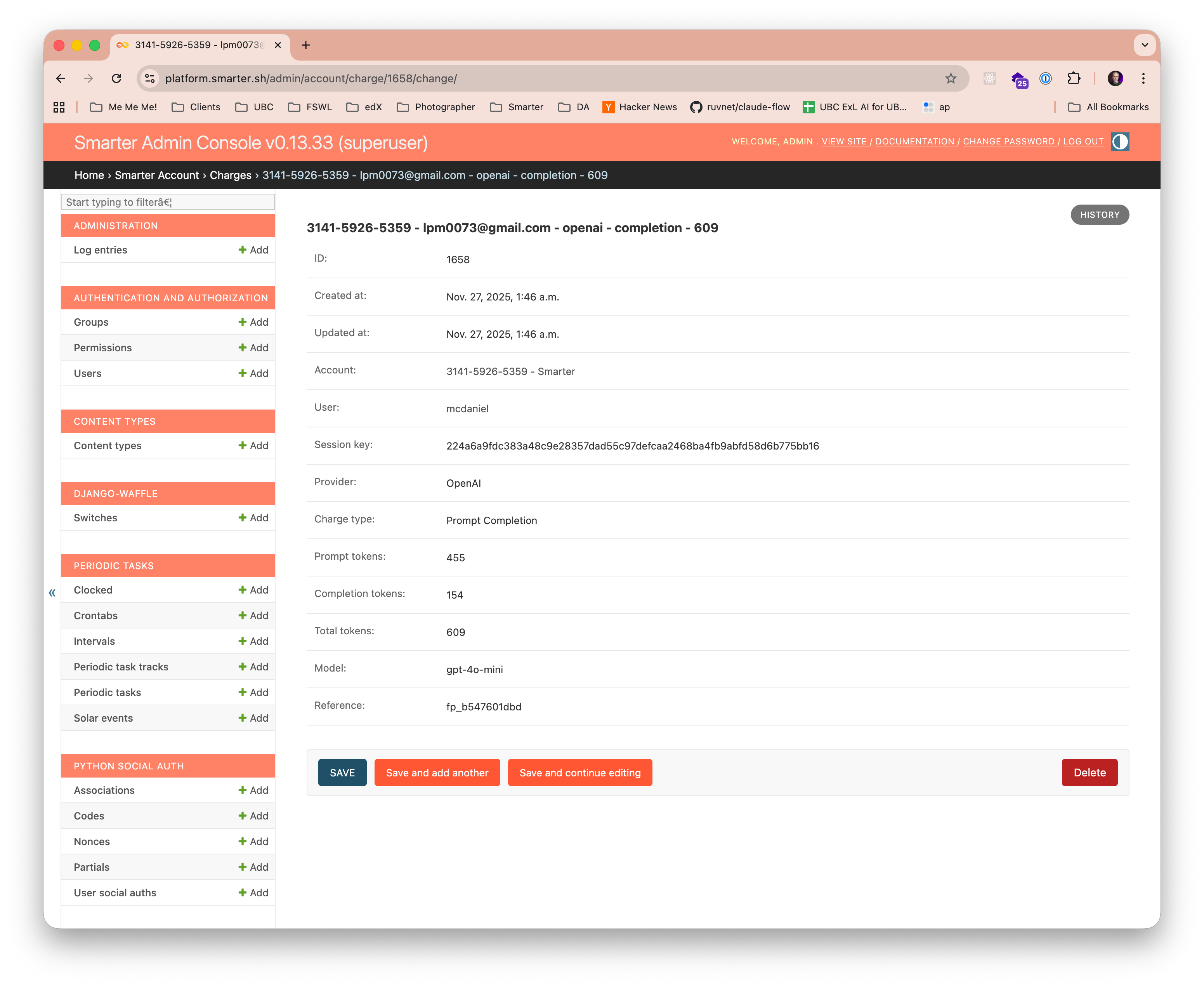Viewport: 1204px width, 986px height.
Task: Open Periodic task tracks in sidebar
Action: [x=121, y=666]
